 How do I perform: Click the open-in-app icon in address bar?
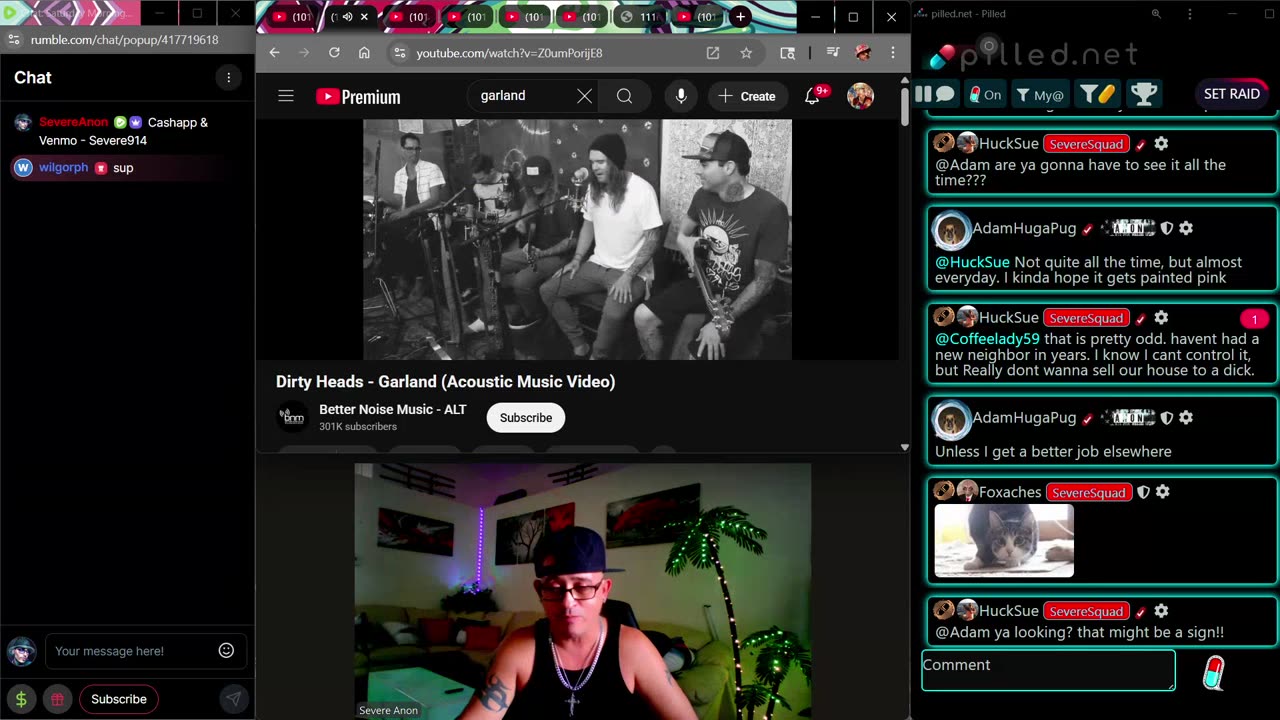click(713, 53)
